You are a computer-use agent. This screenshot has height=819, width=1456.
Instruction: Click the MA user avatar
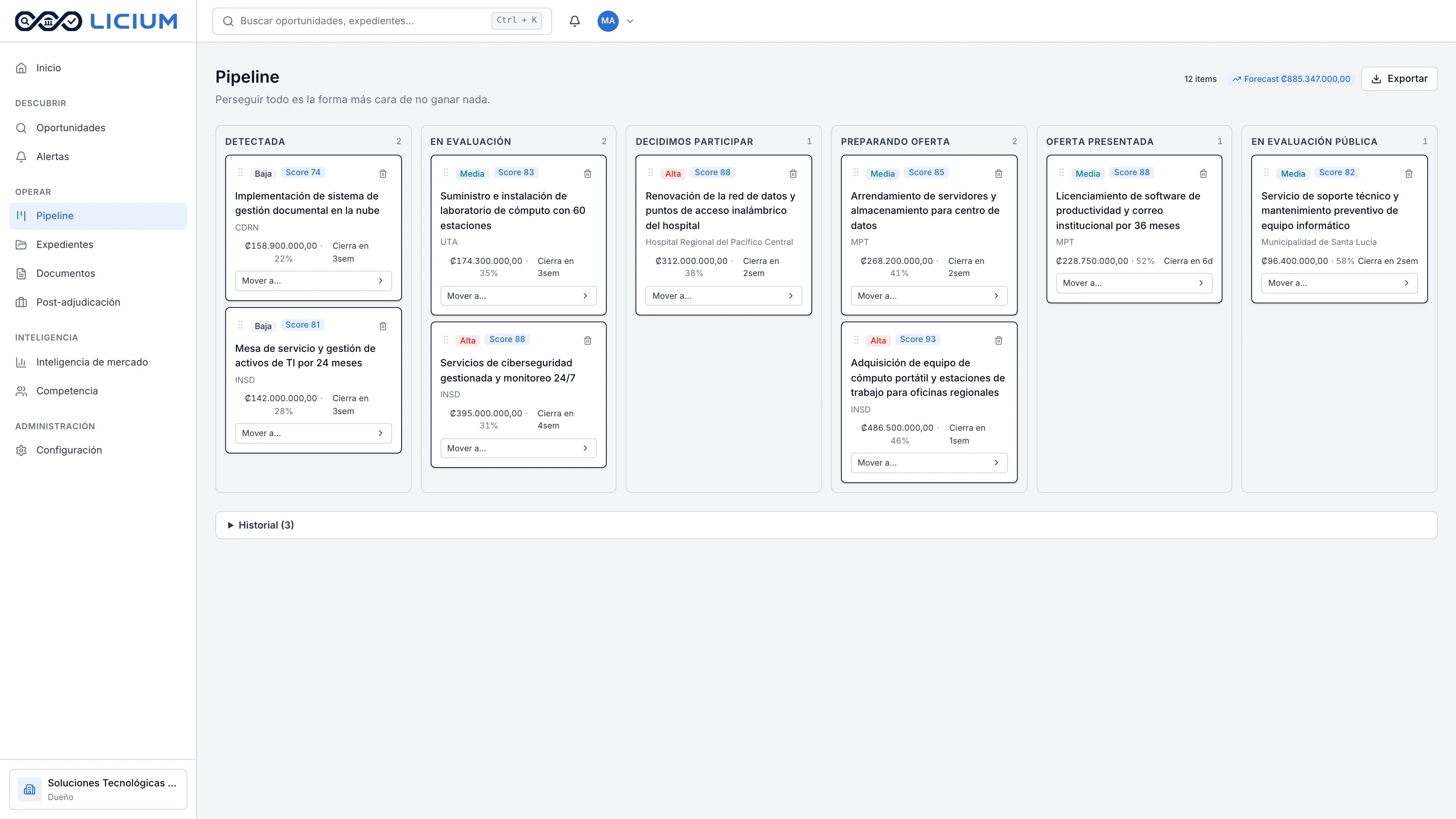click(607, 21)
